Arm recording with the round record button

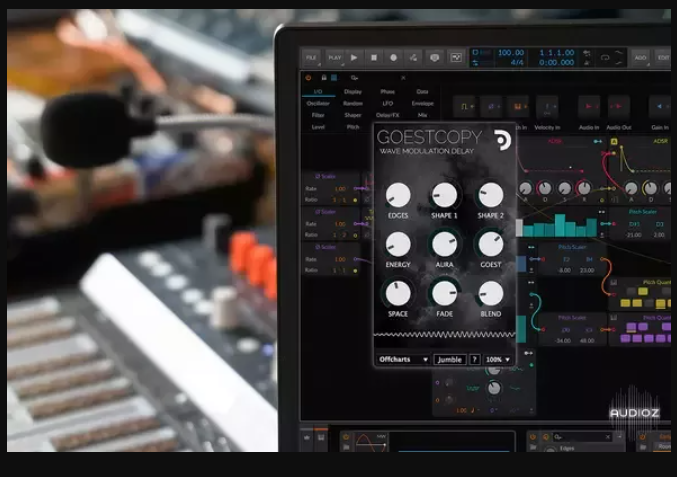tap(393, 57)
